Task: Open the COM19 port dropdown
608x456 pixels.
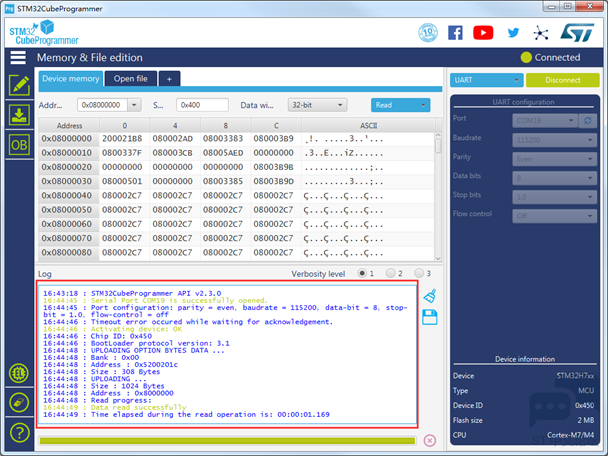Action: coord(545,121)
